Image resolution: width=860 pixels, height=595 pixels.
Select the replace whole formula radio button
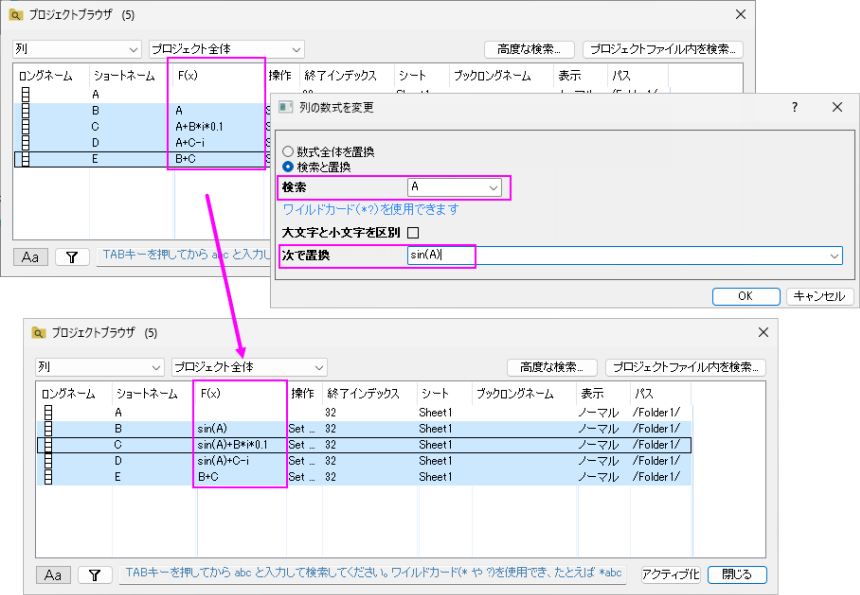pos(288,151)
